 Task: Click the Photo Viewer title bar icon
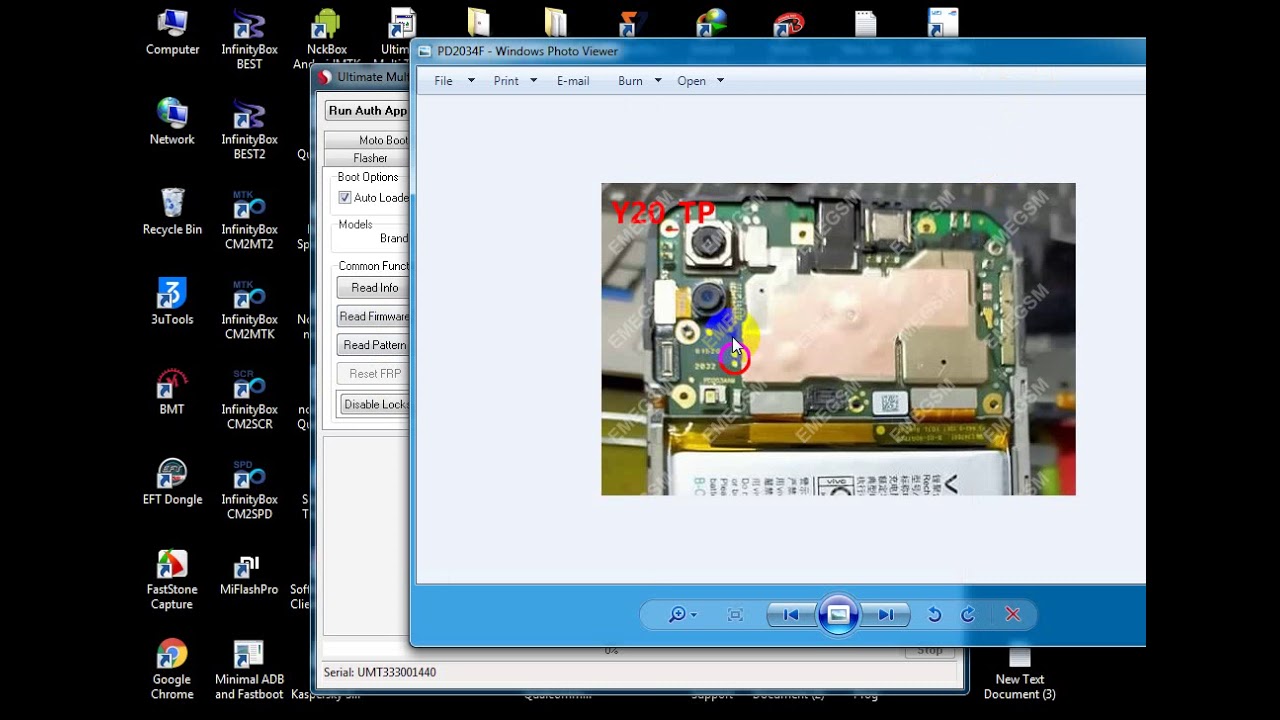point(424,51)
